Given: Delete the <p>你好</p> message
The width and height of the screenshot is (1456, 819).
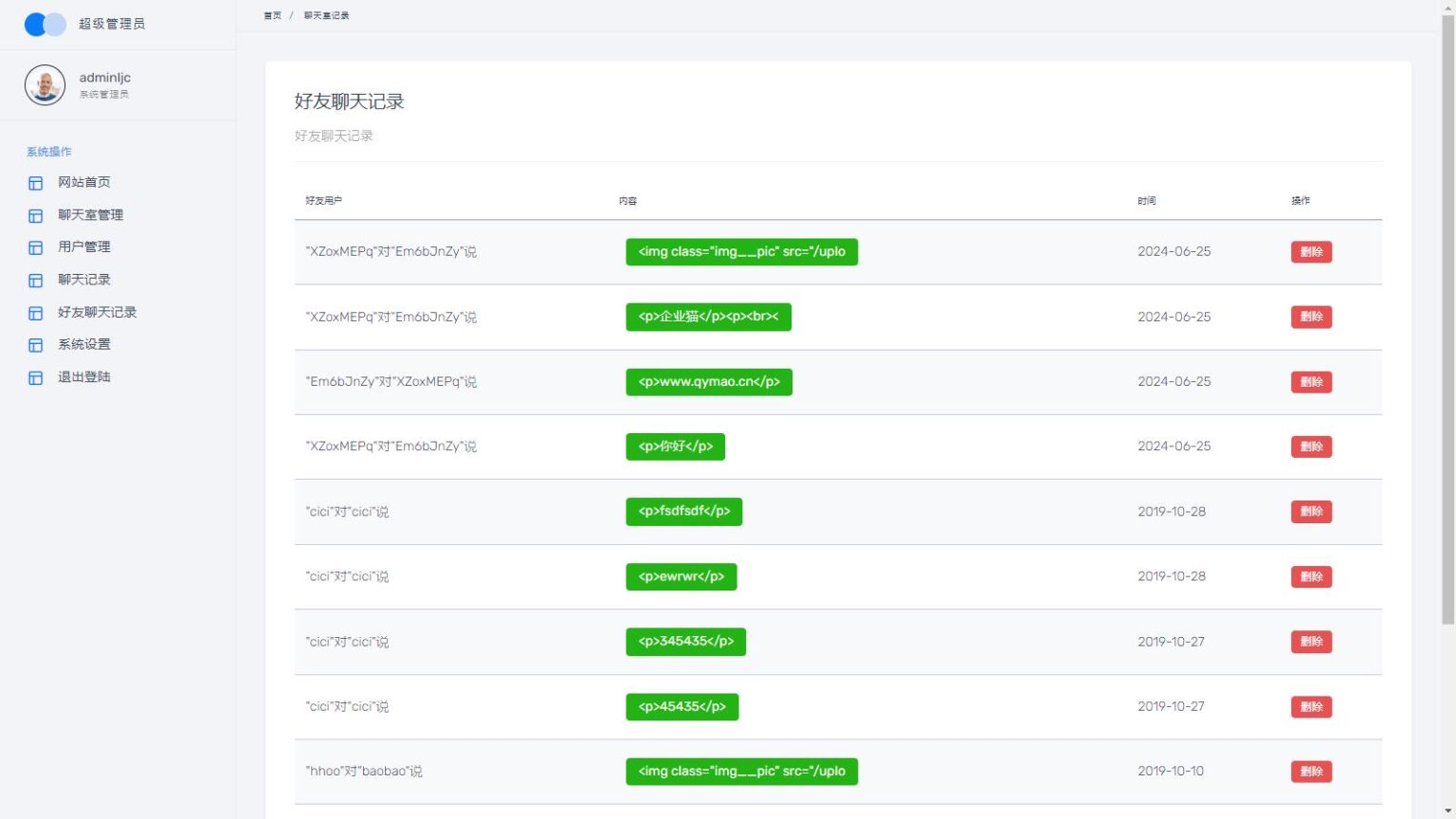Looking at the screenshot, I should coord(1311,446).
